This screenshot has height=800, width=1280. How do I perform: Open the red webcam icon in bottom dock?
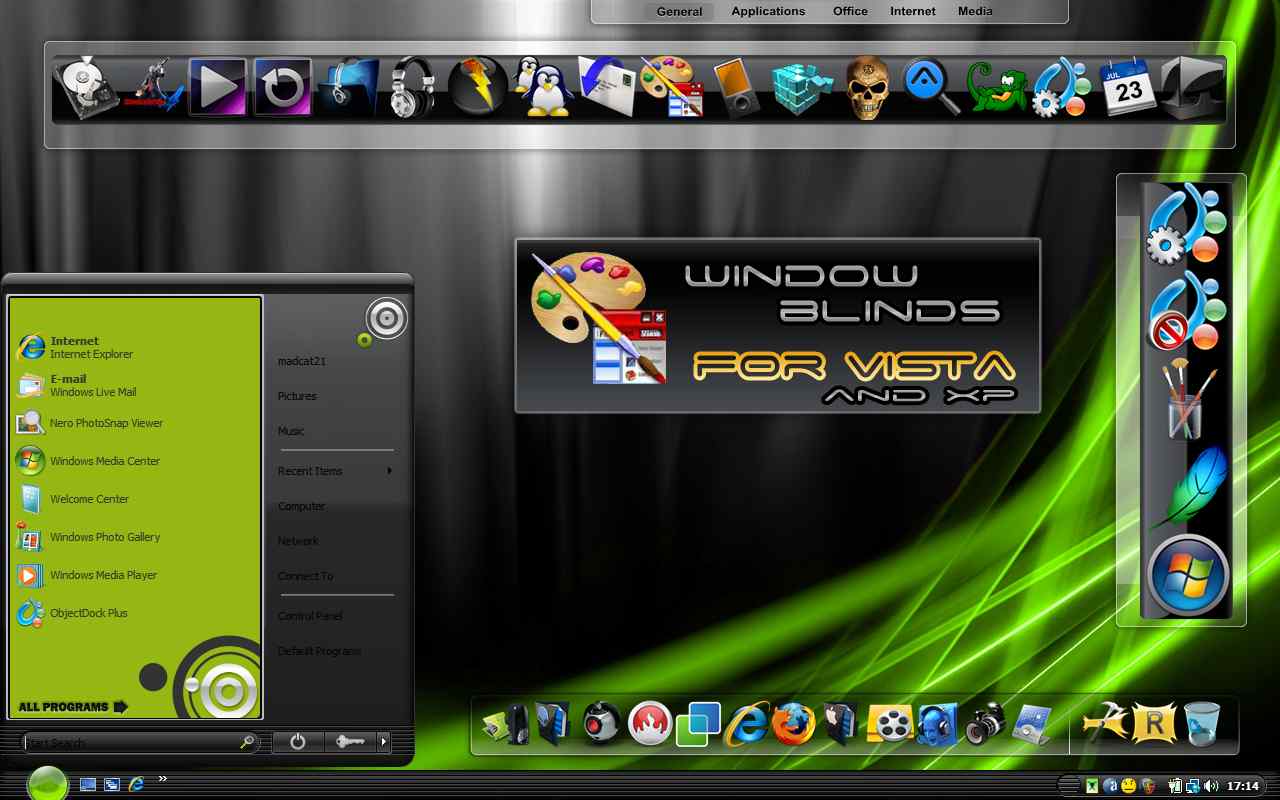click(x=602, y=724)
